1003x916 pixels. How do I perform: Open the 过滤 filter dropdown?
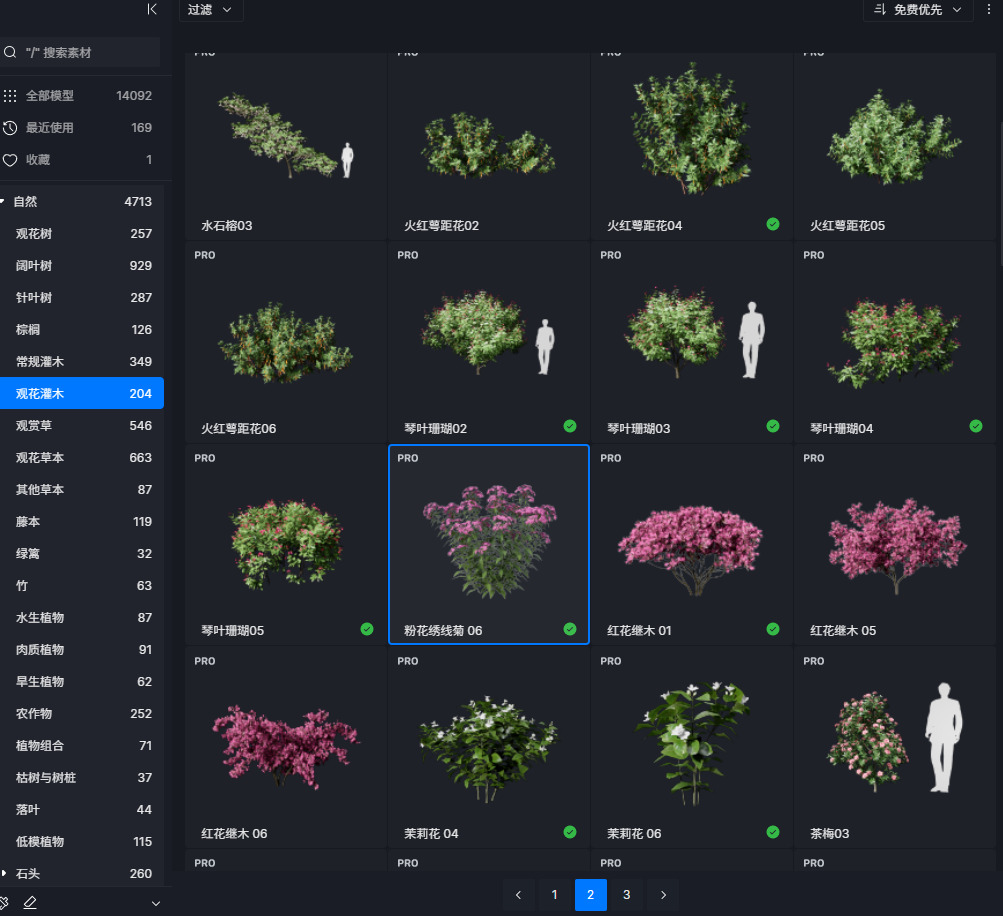point(211,9)
